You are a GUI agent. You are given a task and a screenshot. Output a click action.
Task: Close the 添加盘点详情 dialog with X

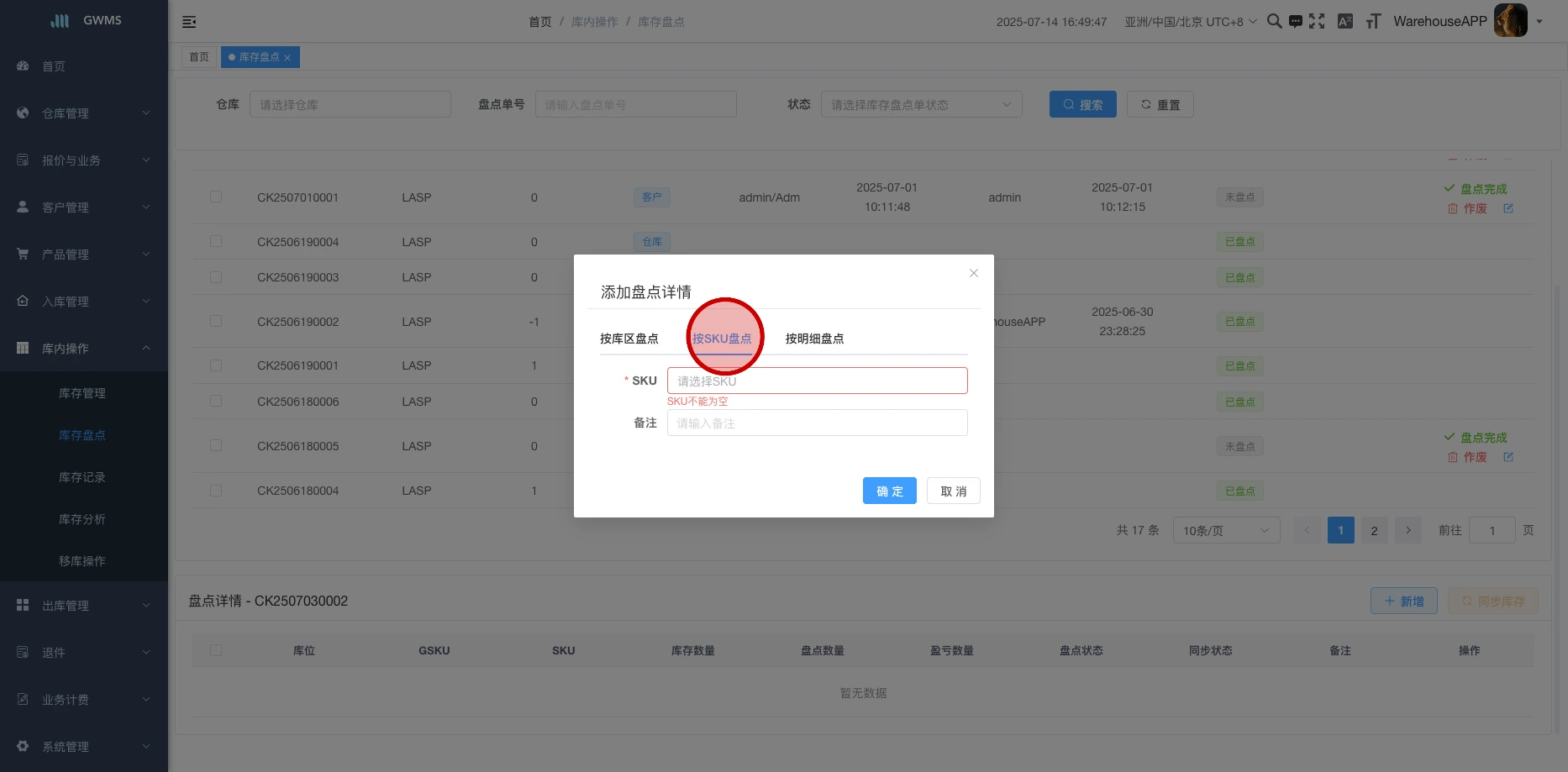click(974, 273)
